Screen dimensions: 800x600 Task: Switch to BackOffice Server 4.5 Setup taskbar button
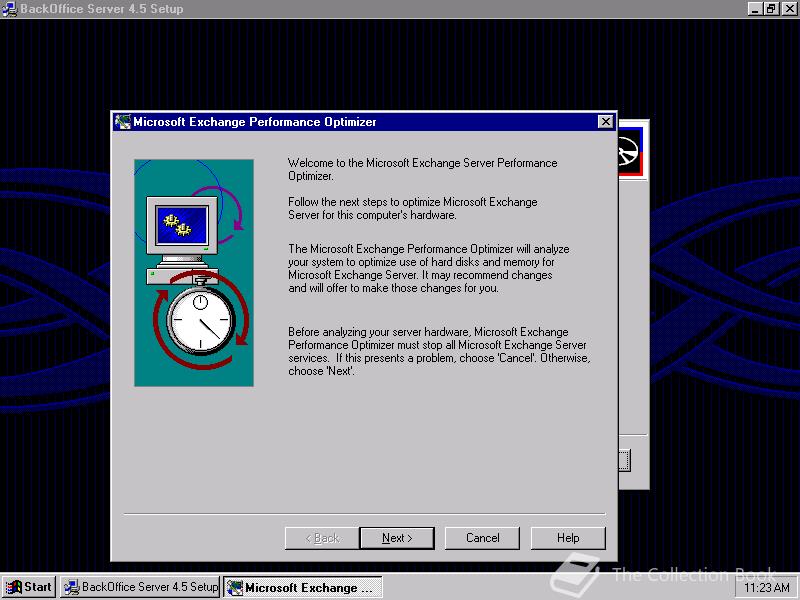point(140,587)
